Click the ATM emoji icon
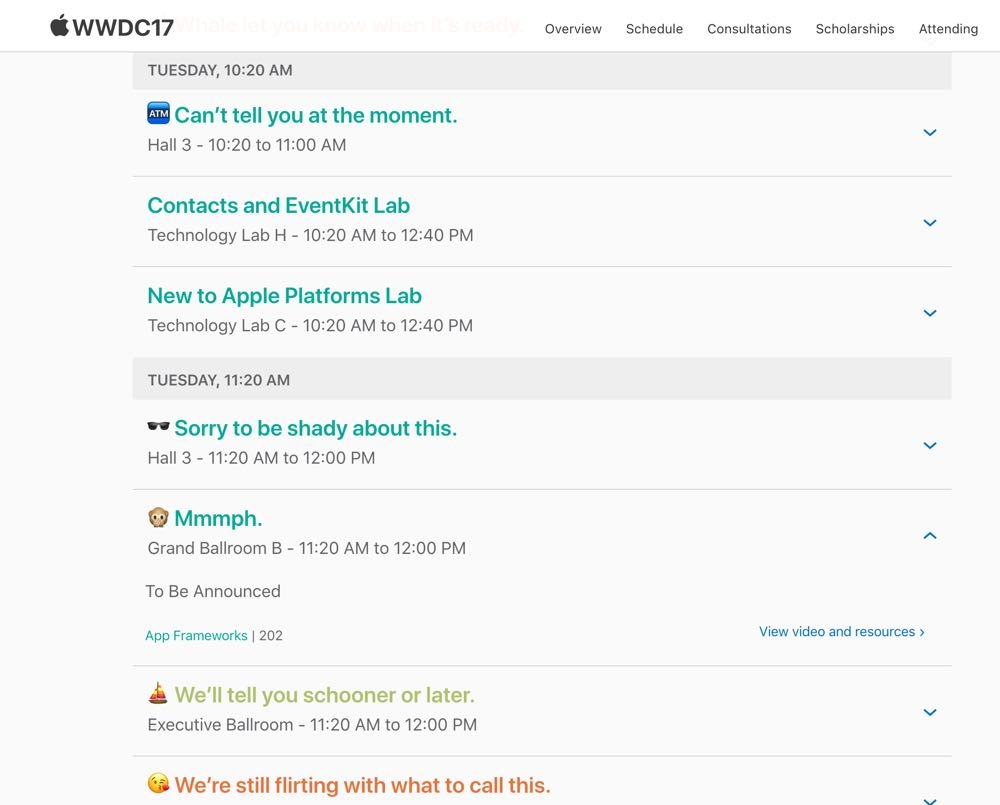The image size is (1000, 805). click(x=158, y=114)
